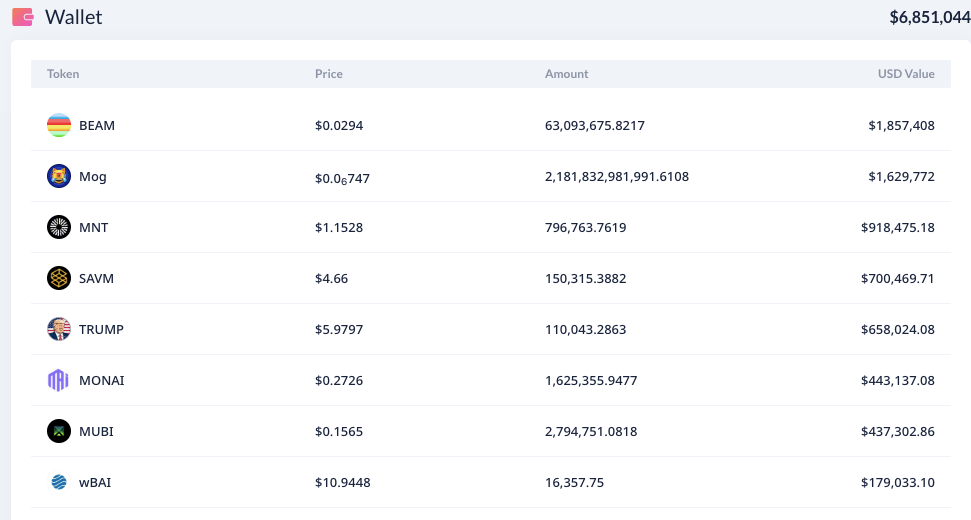This screenshot has width=971, height=520.
Task: Click the Price column header
Action: tap(329, 74)
